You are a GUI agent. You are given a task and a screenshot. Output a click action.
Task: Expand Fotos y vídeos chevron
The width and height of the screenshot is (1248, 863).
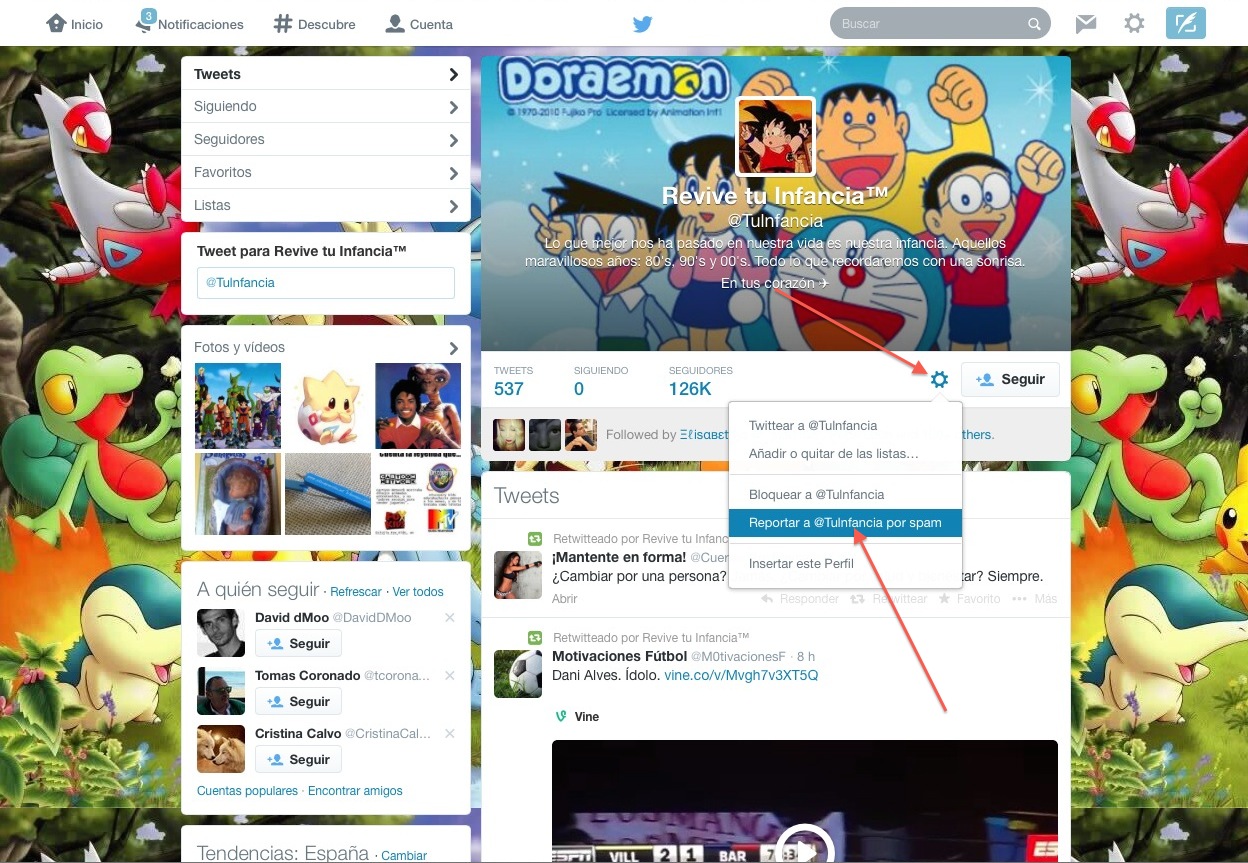454,348
